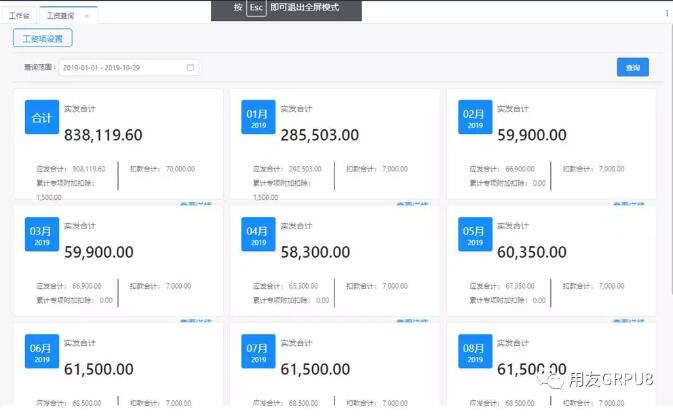
Task: Open the three-dot menu at top right
Action: tap(666, 15)
